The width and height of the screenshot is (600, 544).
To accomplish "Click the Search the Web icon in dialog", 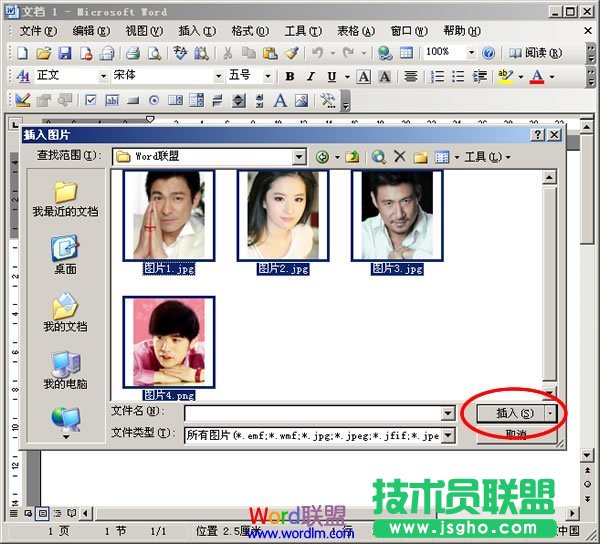I will [x=379, y=157].
